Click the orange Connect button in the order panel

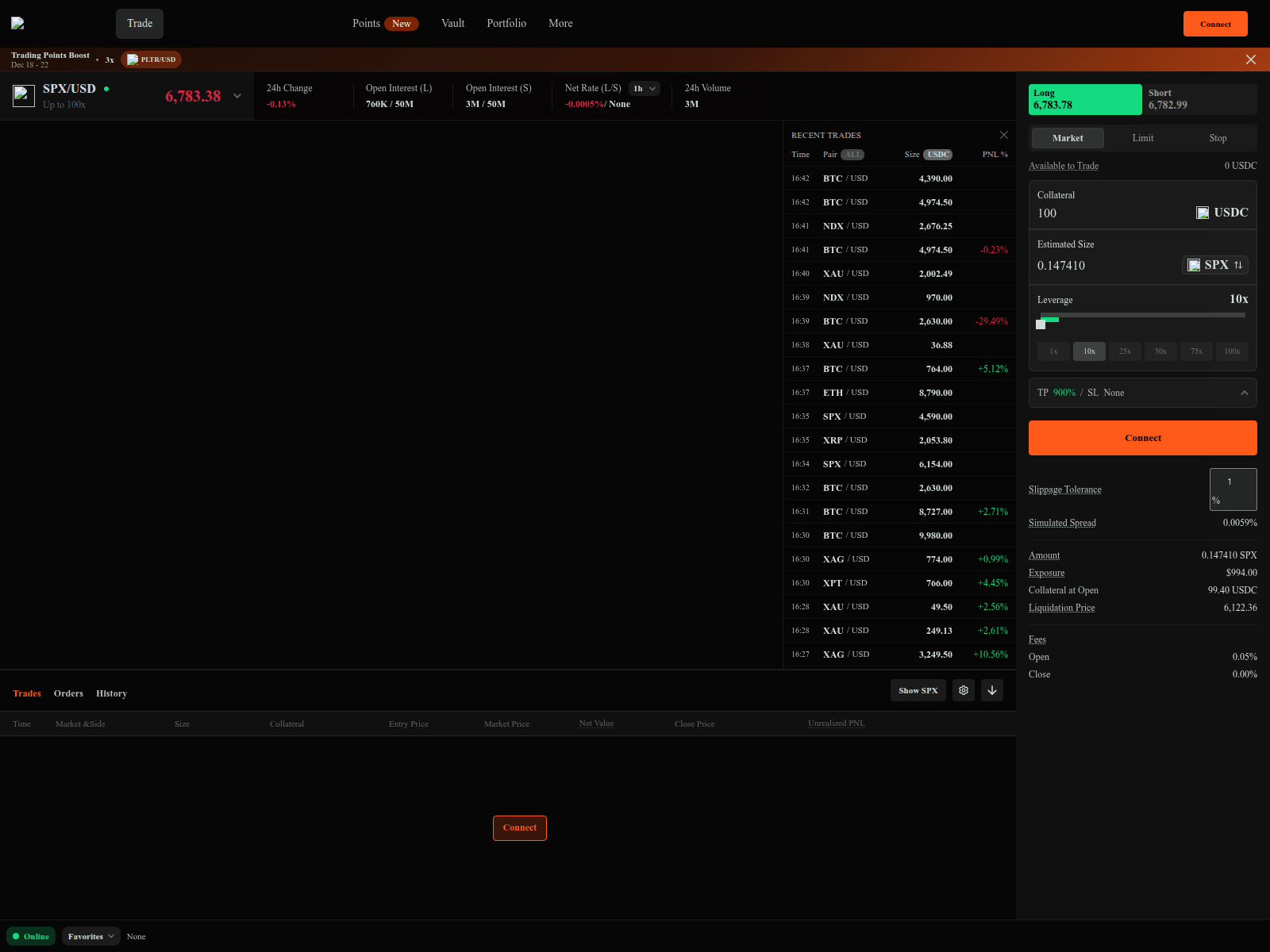point(1142,437)
